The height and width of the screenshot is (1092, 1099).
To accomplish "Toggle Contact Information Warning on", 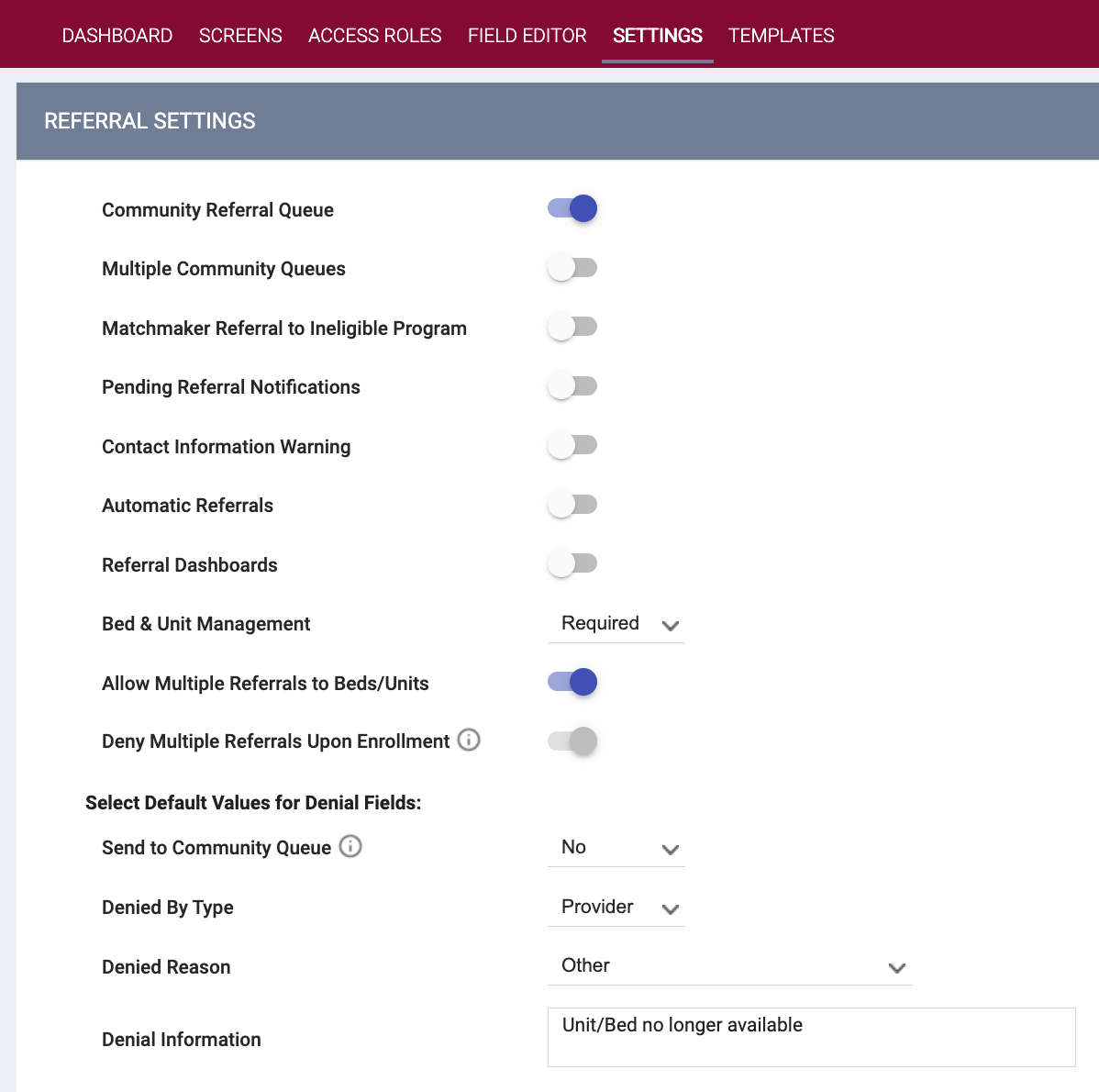I will click(x=572, y=445).
